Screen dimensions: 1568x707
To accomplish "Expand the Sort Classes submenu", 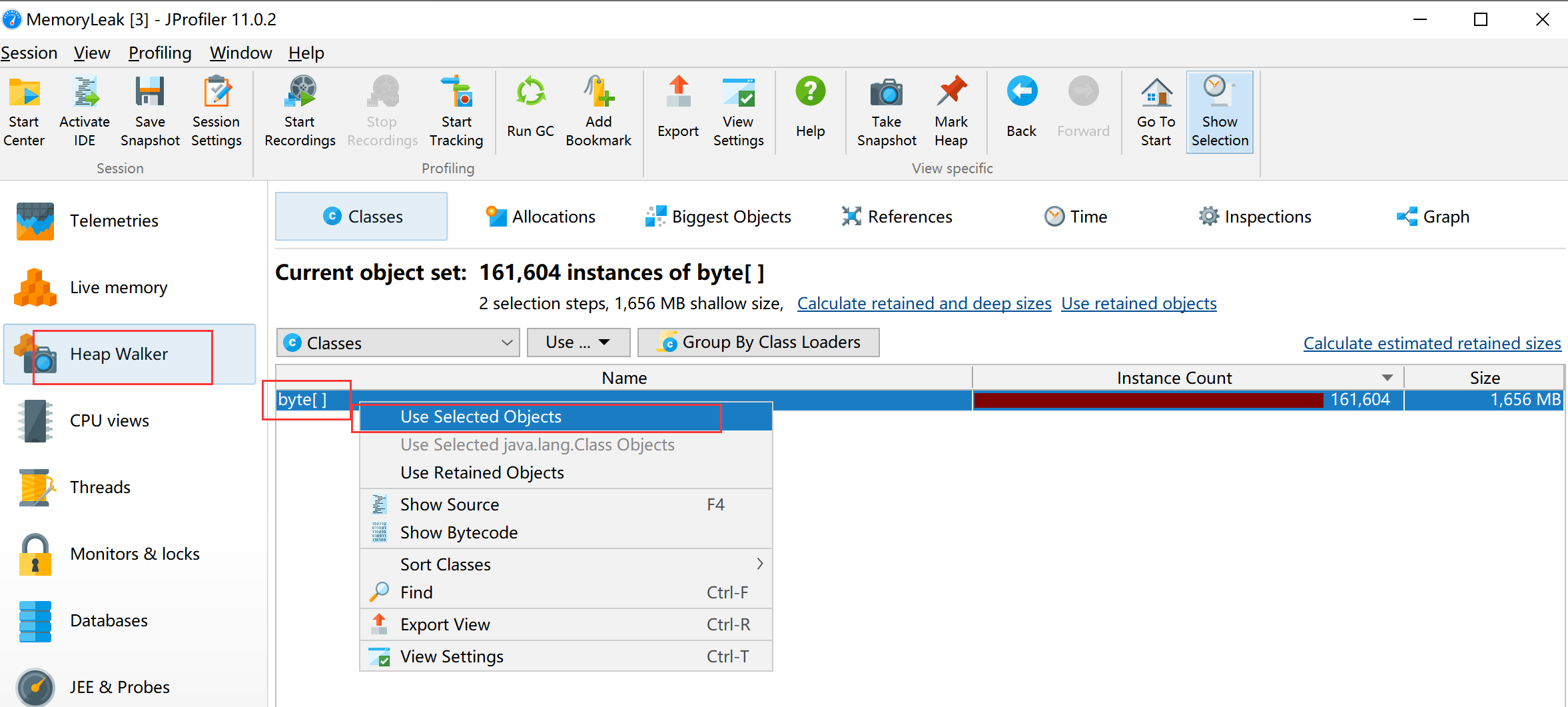I will [x=566, y=564].
